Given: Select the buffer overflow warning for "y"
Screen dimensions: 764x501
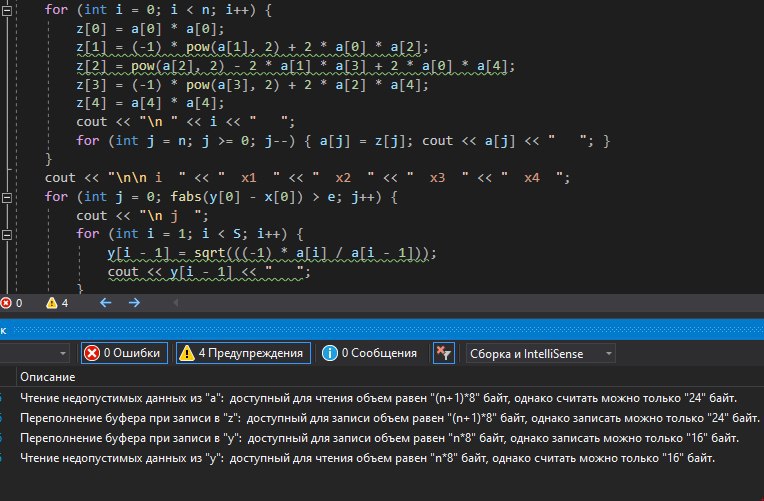Looking at the screenshot, I should [380, 439].
